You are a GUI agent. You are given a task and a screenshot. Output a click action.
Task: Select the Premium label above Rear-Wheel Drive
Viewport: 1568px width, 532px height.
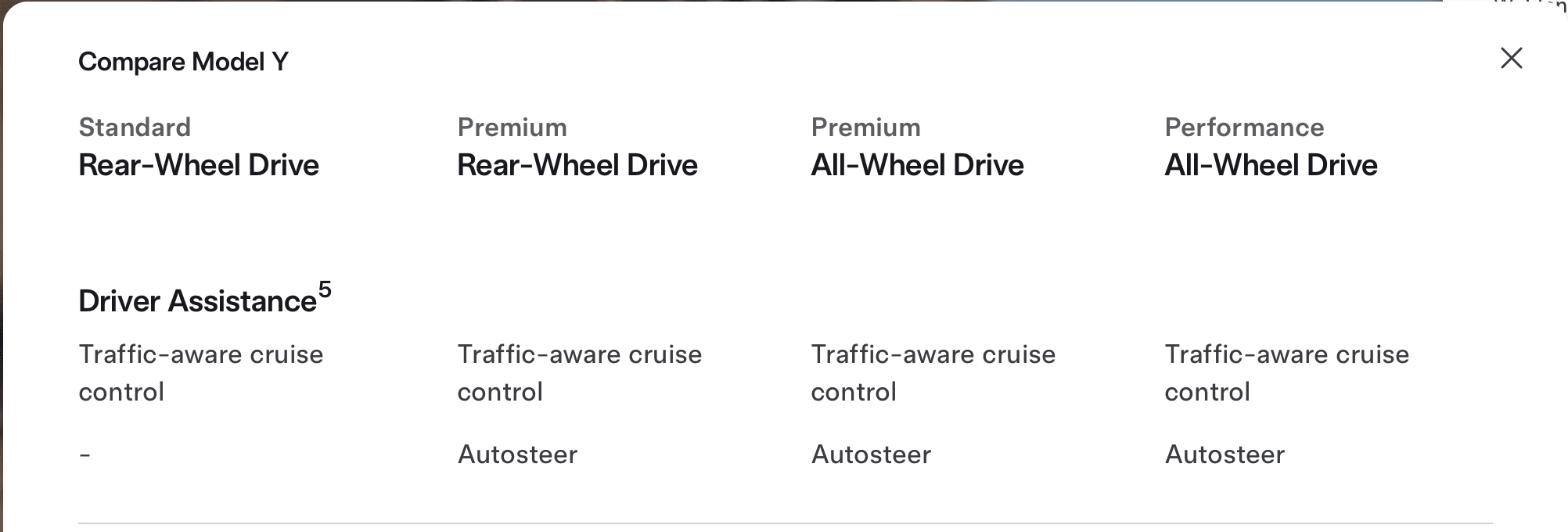[512, 128]
